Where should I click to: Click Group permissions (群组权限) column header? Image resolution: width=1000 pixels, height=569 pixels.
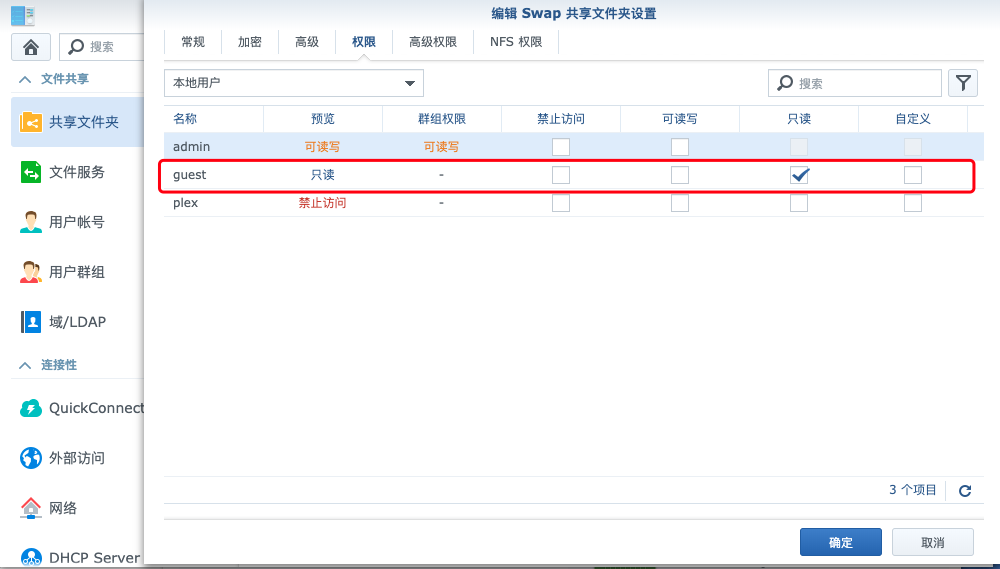[442, 119]
